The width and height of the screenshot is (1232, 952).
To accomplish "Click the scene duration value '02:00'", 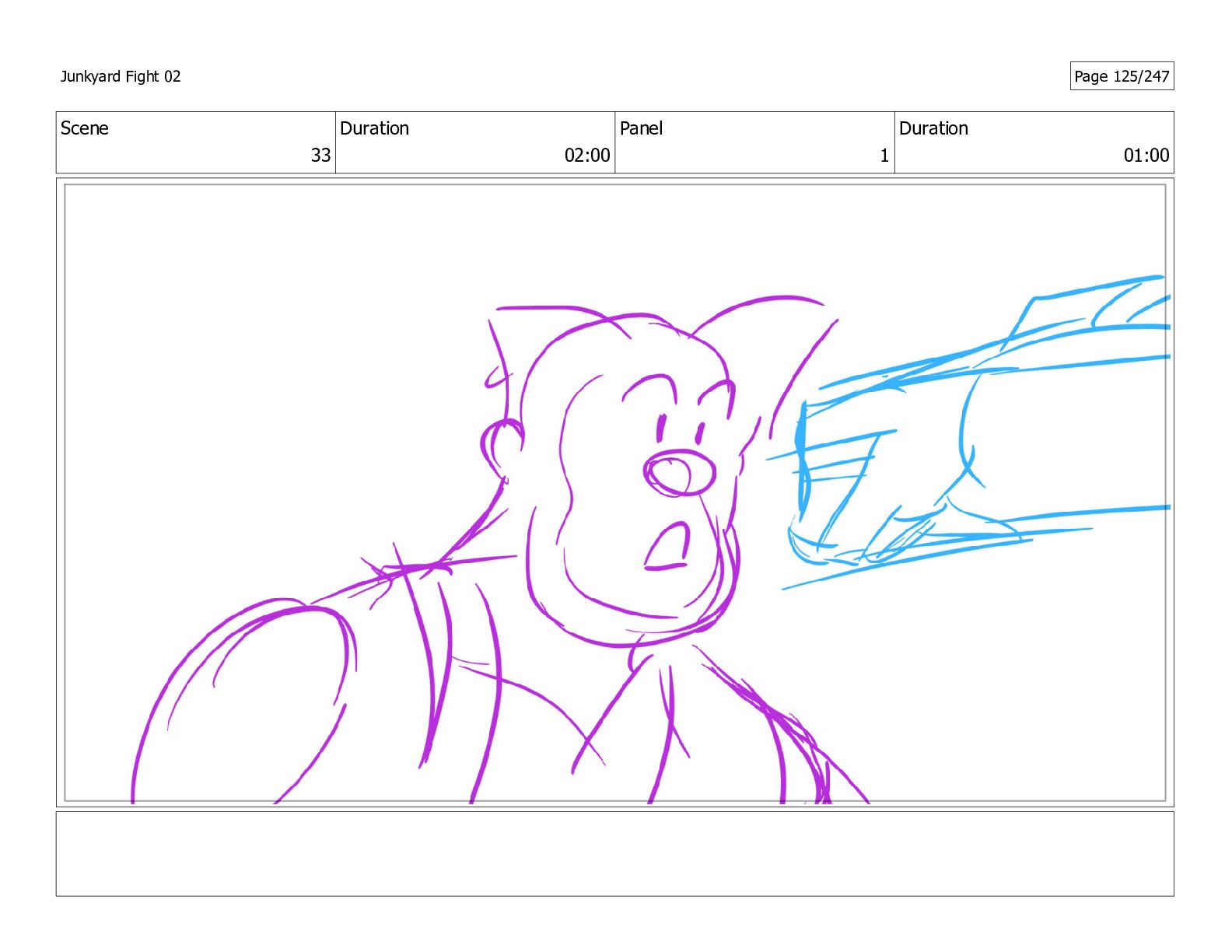I will pyautogui.click(x=587, y=156).
